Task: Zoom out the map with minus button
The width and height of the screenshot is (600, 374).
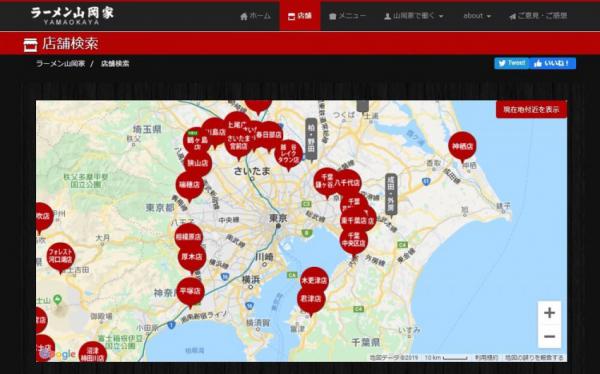Action: point(549,336)
